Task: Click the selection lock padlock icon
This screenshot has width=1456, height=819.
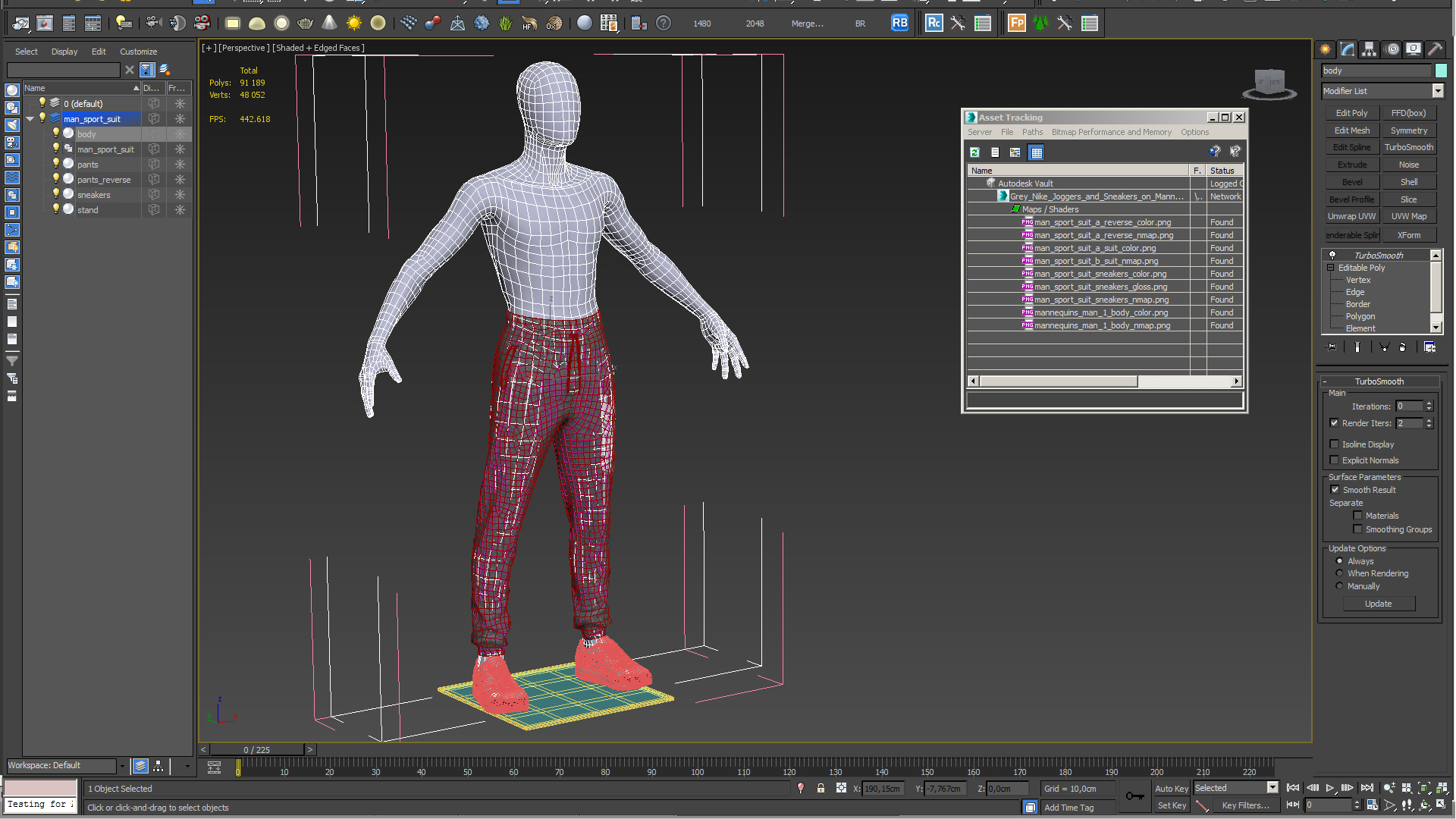Action: [821, 789]
